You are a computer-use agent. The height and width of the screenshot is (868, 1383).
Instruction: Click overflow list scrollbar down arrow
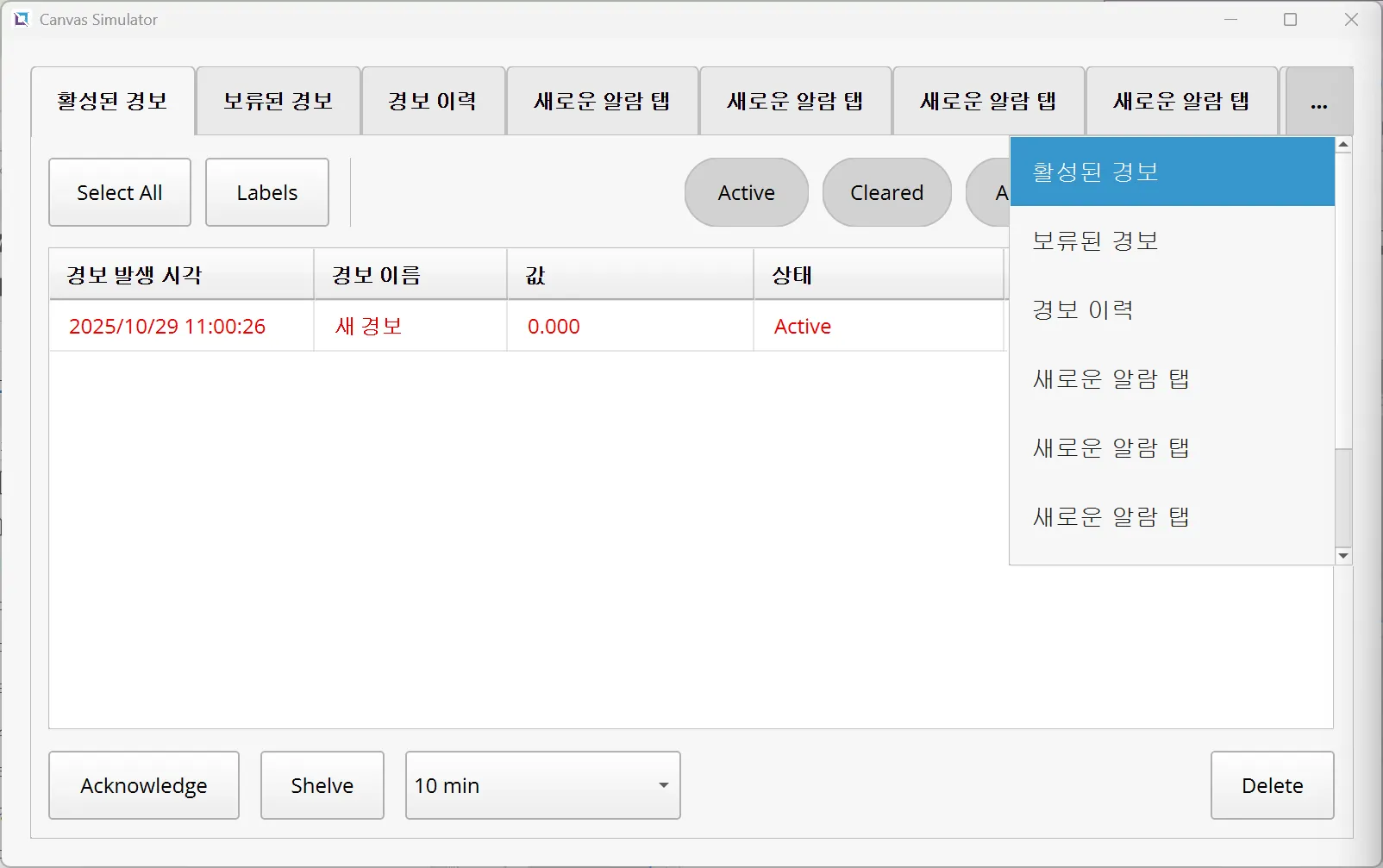[x=1343, y=556]
